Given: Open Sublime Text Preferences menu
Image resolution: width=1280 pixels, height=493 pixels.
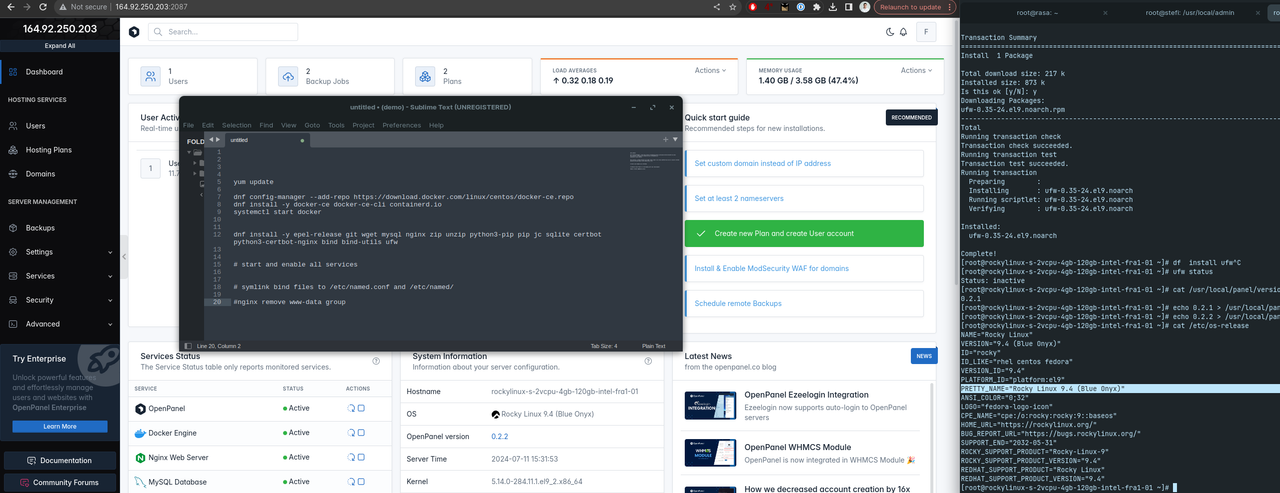Looking at the screenshot, I should [x=402, y=125].
